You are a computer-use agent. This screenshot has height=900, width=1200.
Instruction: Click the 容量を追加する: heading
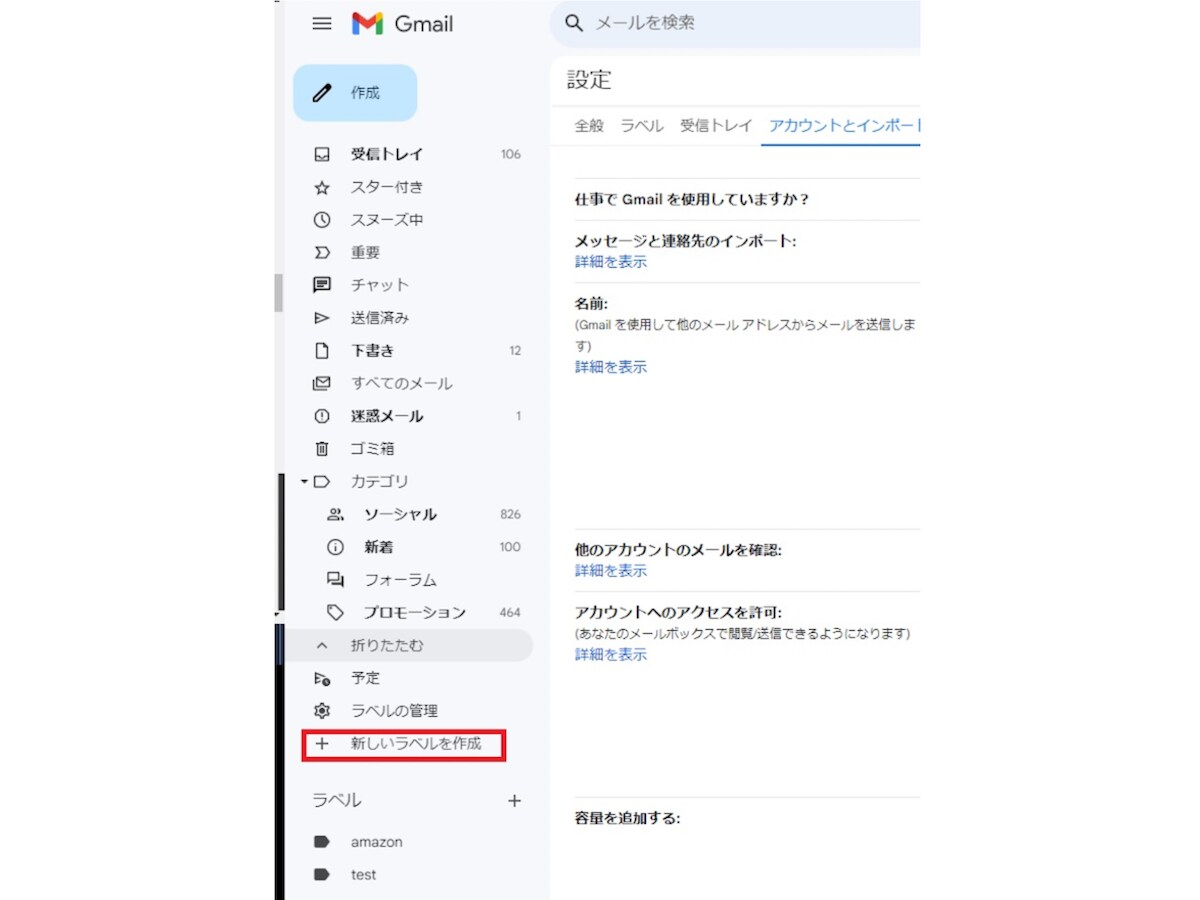(x=628, y=818)
